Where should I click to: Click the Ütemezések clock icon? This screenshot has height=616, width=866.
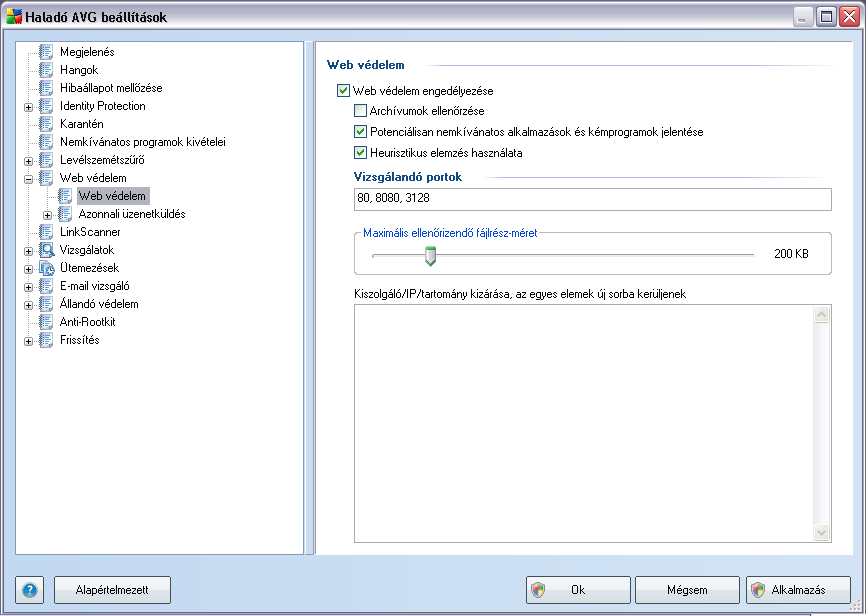[46, 268]
